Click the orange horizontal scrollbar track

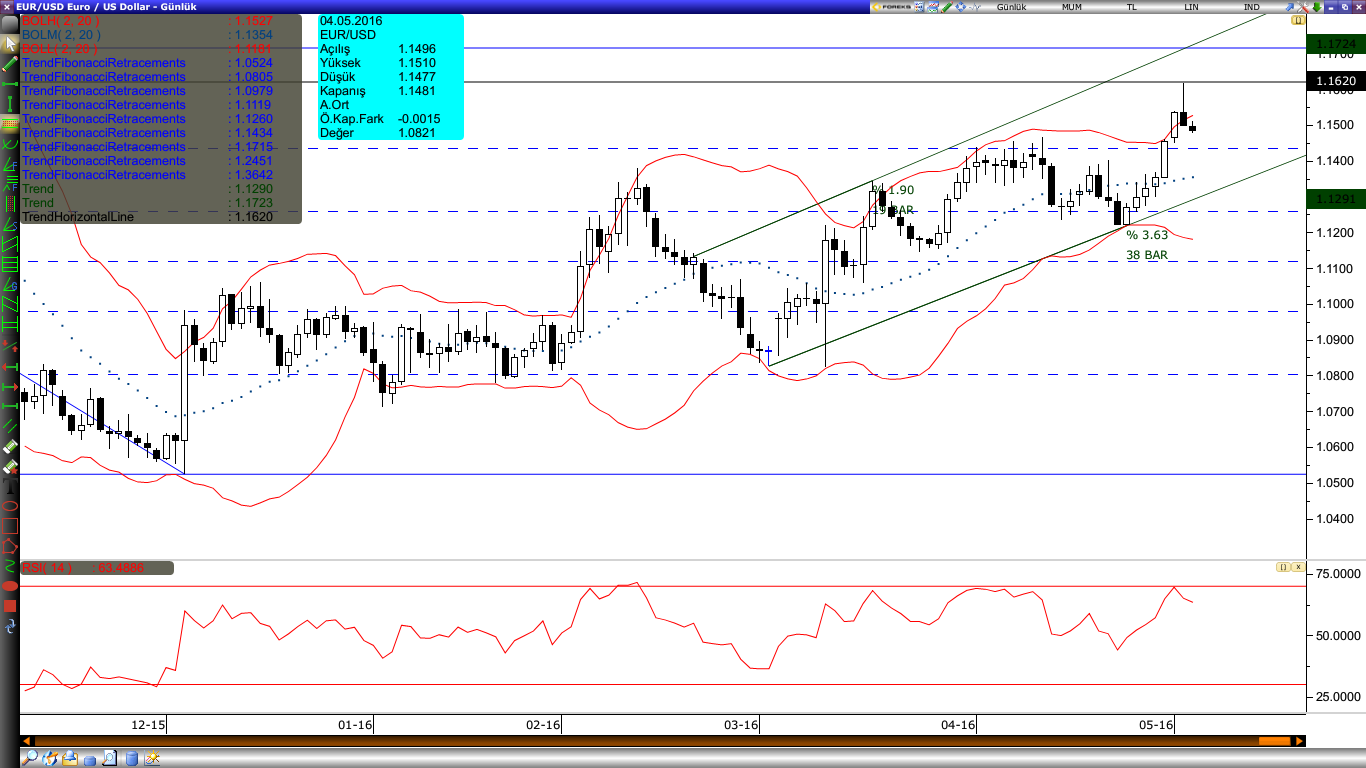662,741
